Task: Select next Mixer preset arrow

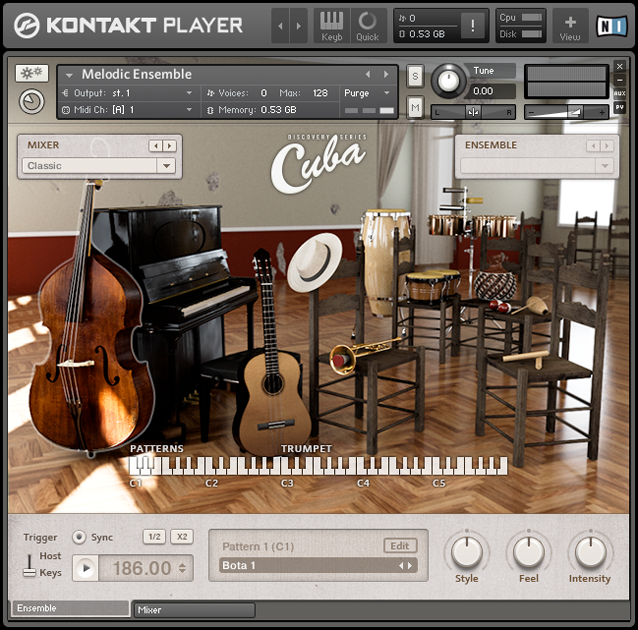Action: click(x=169, y=146)
